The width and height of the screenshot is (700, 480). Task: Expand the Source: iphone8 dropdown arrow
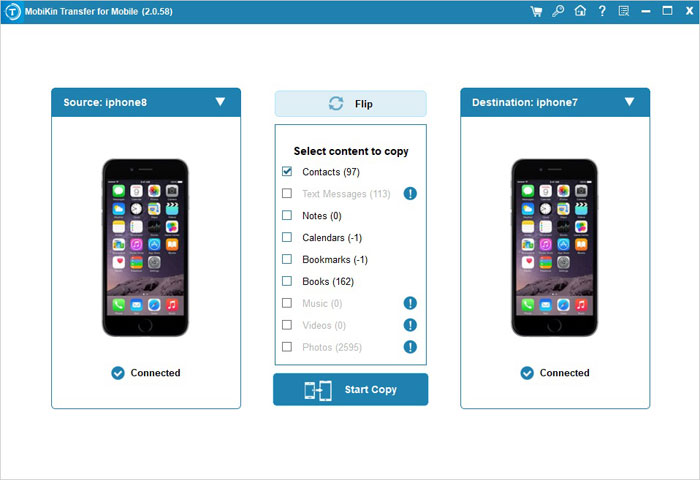(220, 102)
